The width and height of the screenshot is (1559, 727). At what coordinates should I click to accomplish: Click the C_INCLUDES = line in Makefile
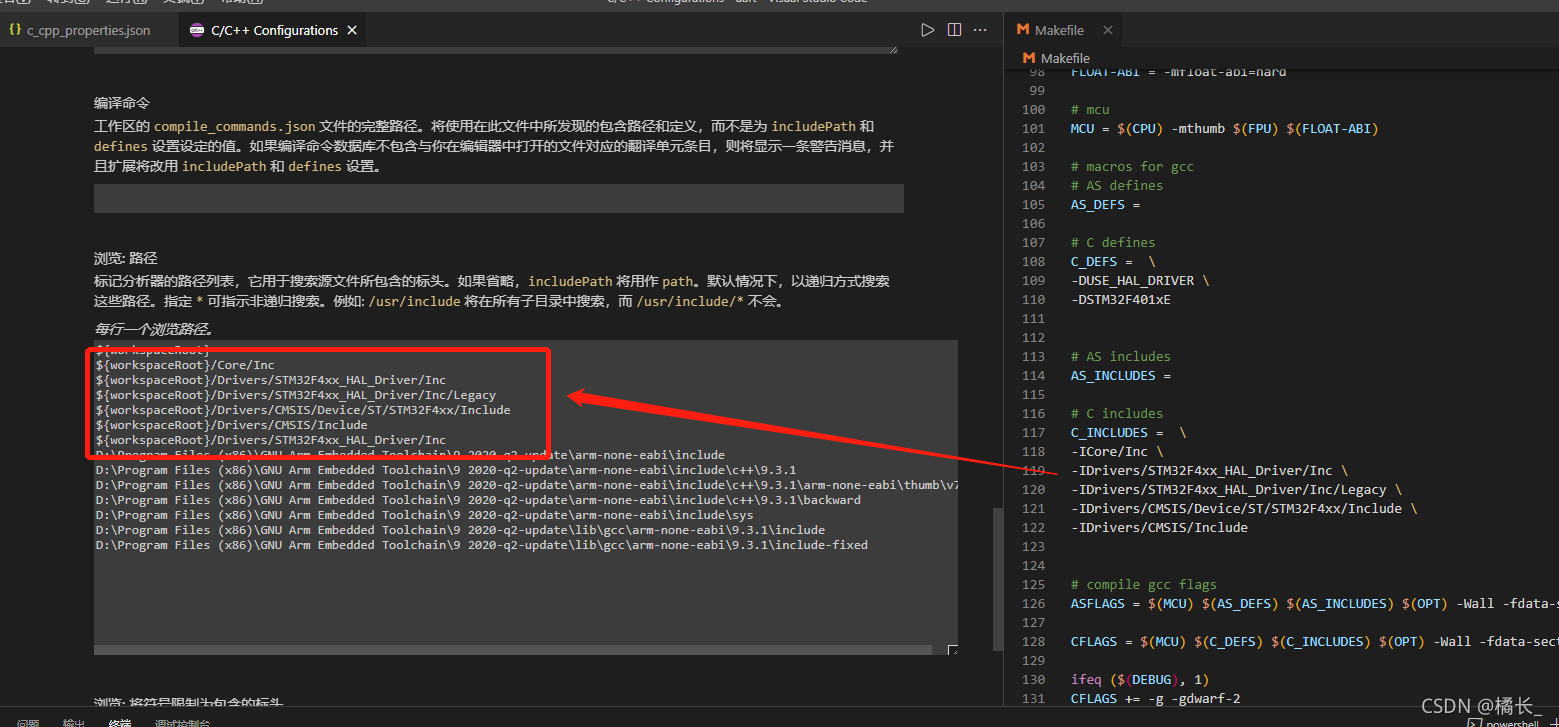(1128, 432)
